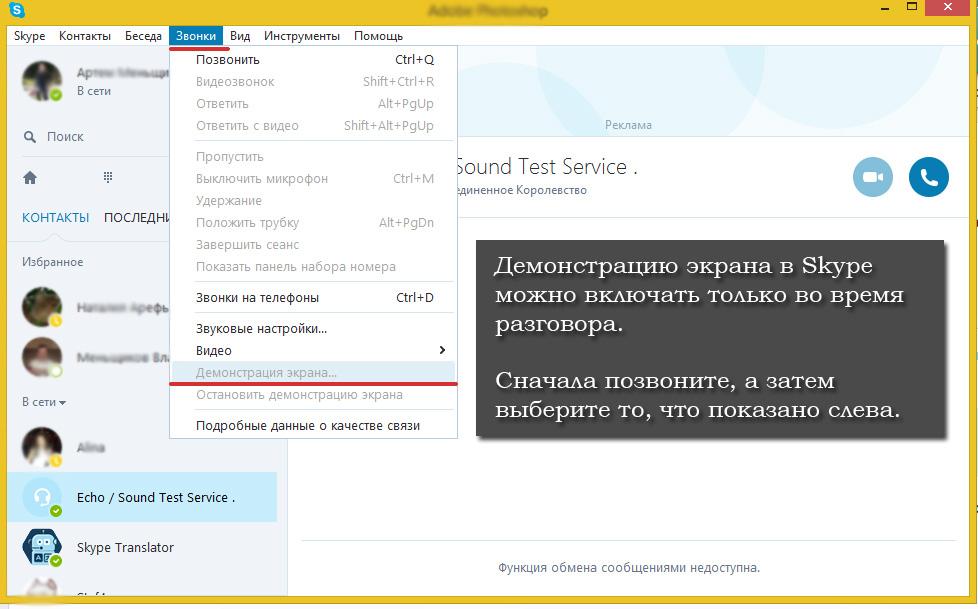Open Подробные данные о качестве связи

point(314,426)
